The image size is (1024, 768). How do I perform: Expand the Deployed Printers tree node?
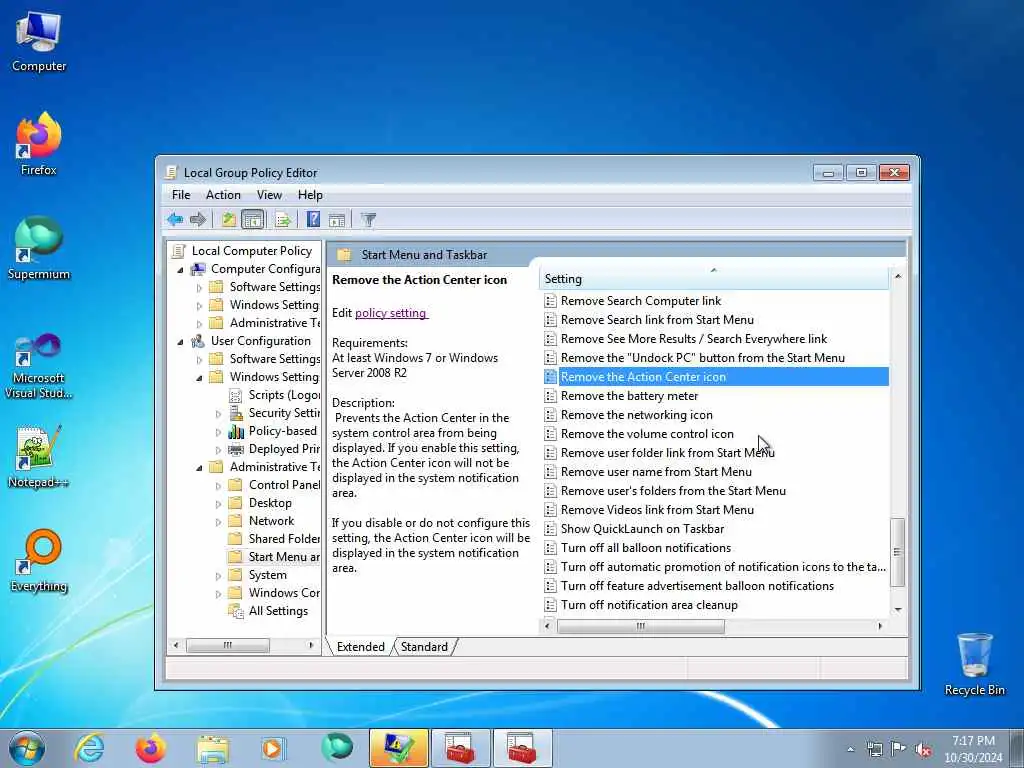219,450
